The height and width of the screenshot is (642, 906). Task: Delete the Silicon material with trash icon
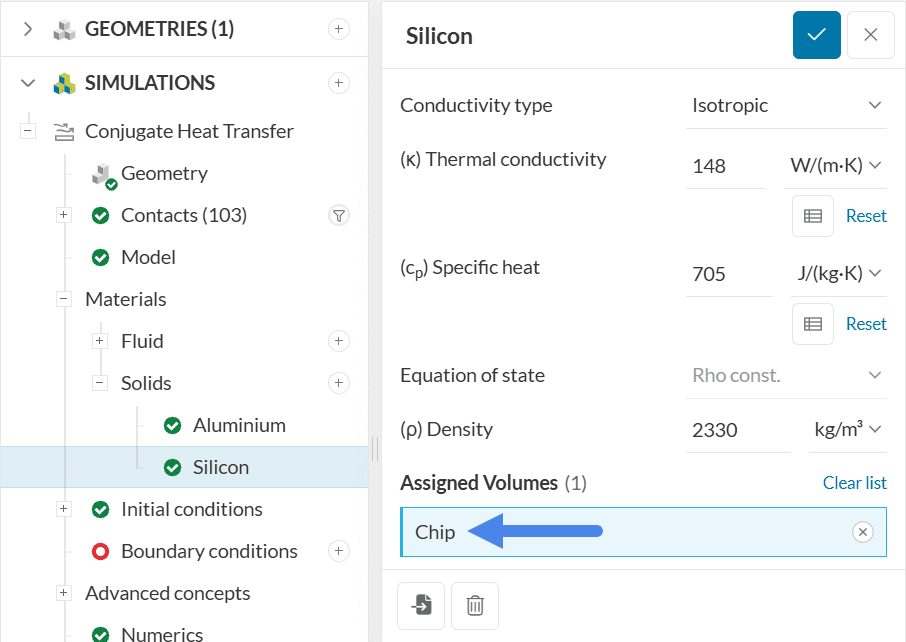[x=475, y=605]
